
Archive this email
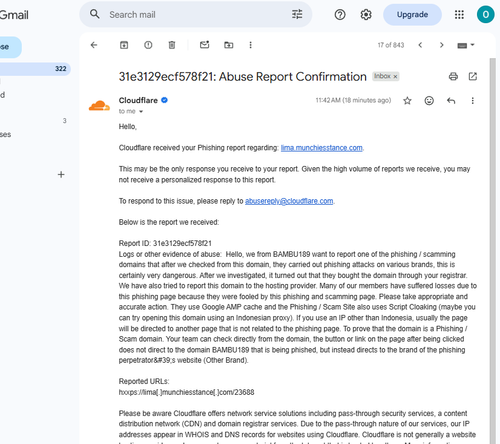[124, 45]
